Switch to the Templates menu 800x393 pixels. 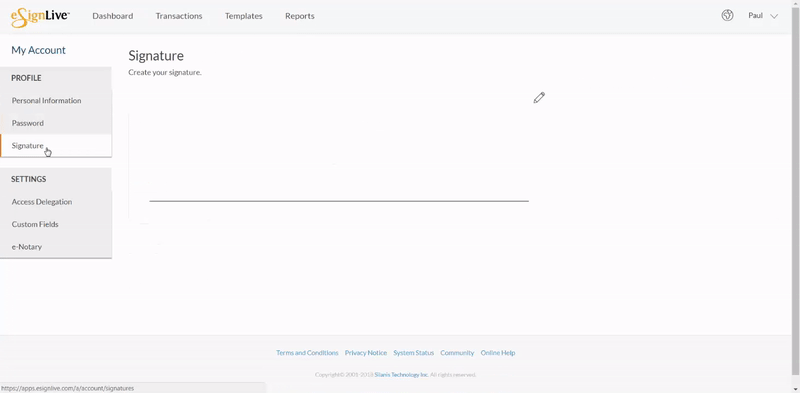pyautogui.click(x=244, y=16)
